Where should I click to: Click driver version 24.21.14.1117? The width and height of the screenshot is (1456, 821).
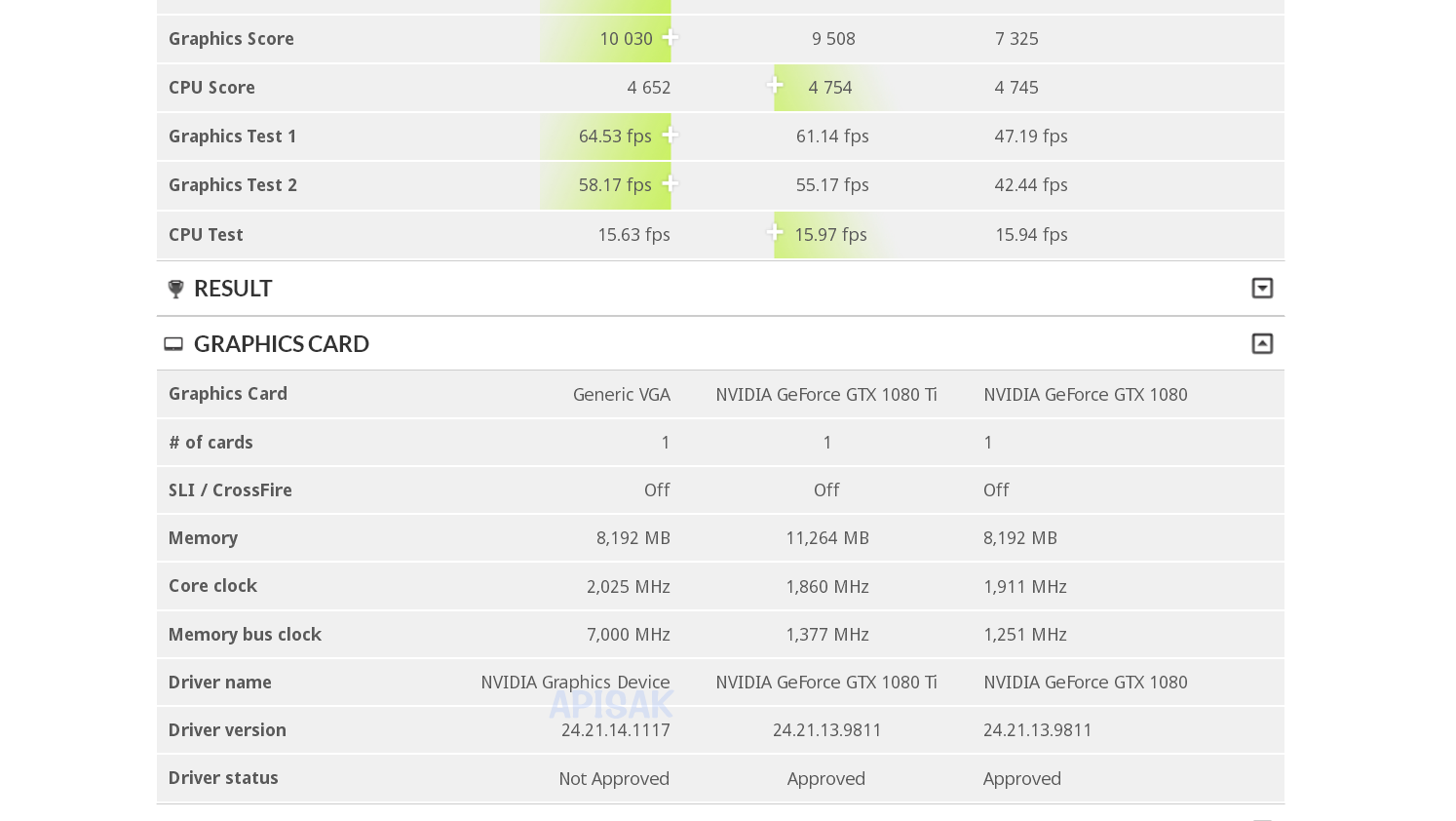pos(616,730)
